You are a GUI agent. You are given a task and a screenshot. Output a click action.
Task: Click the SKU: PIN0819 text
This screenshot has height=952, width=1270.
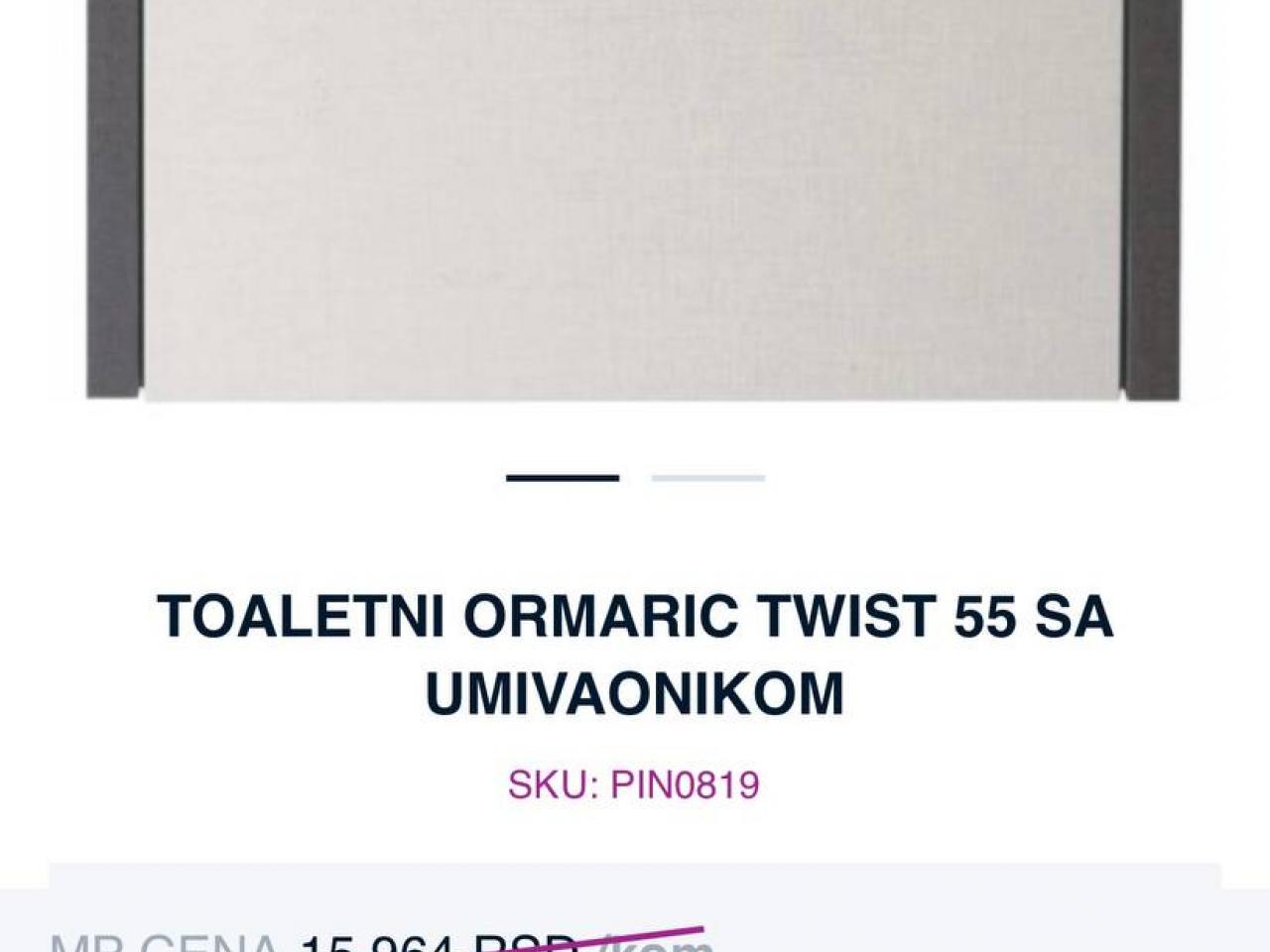pyautogui.click(x=634, y=784)
